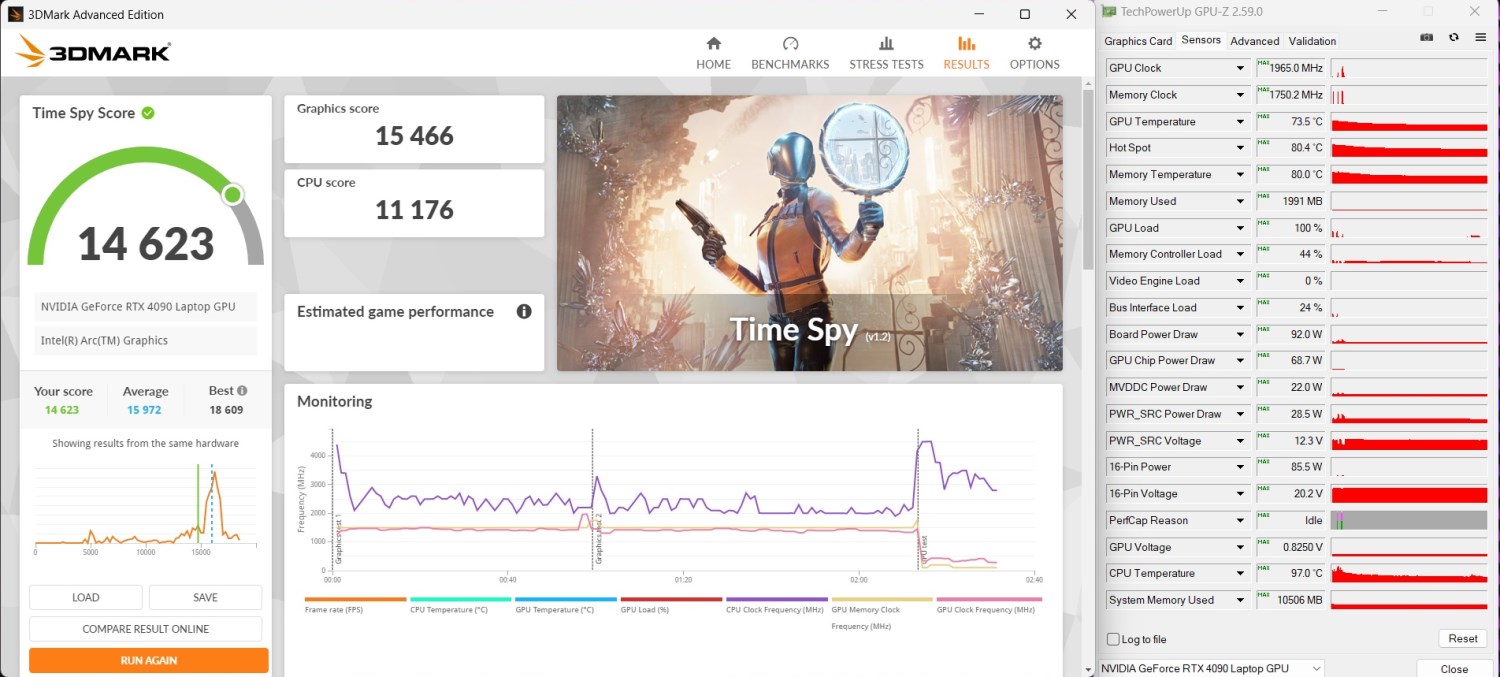Screen dimensions: 1500x677
Task: Click the LOAD button
Action: point(85,597)
